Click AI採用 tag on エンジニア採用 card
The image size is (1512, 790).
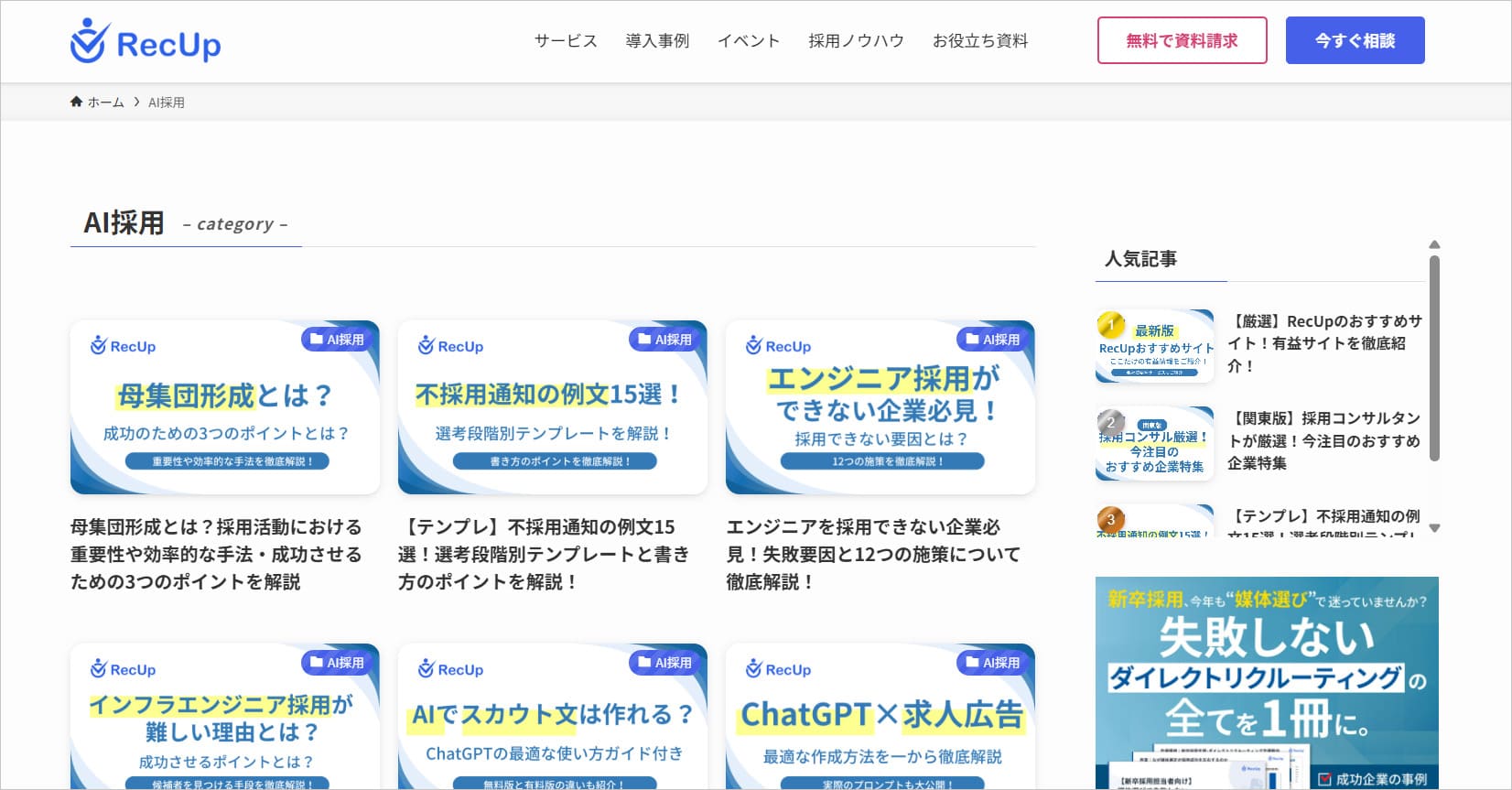pos(992,340)
